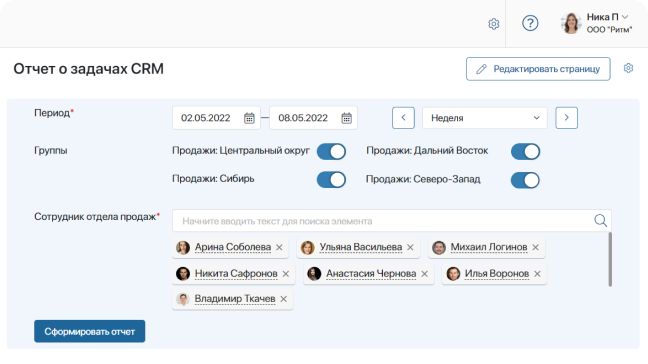This screenshot has height=364, width=648.
Task: Go to next period with right arrow
Action: 567,118
